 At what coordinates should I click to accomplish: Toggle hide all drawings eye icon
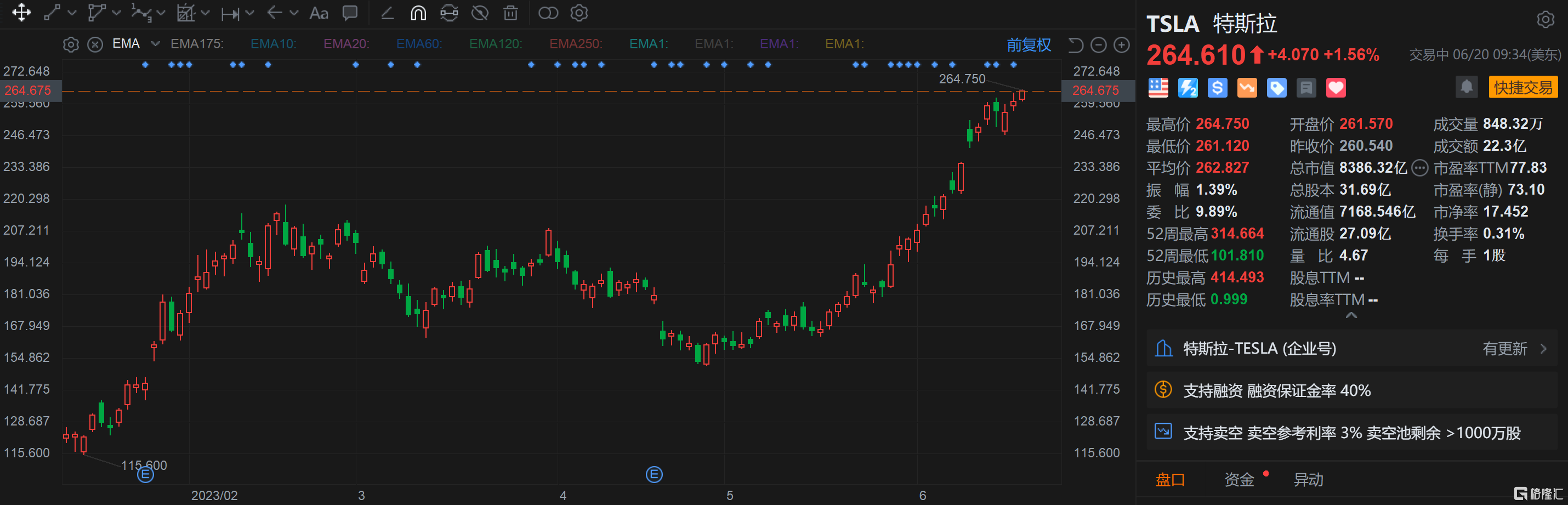coord(480,13)
